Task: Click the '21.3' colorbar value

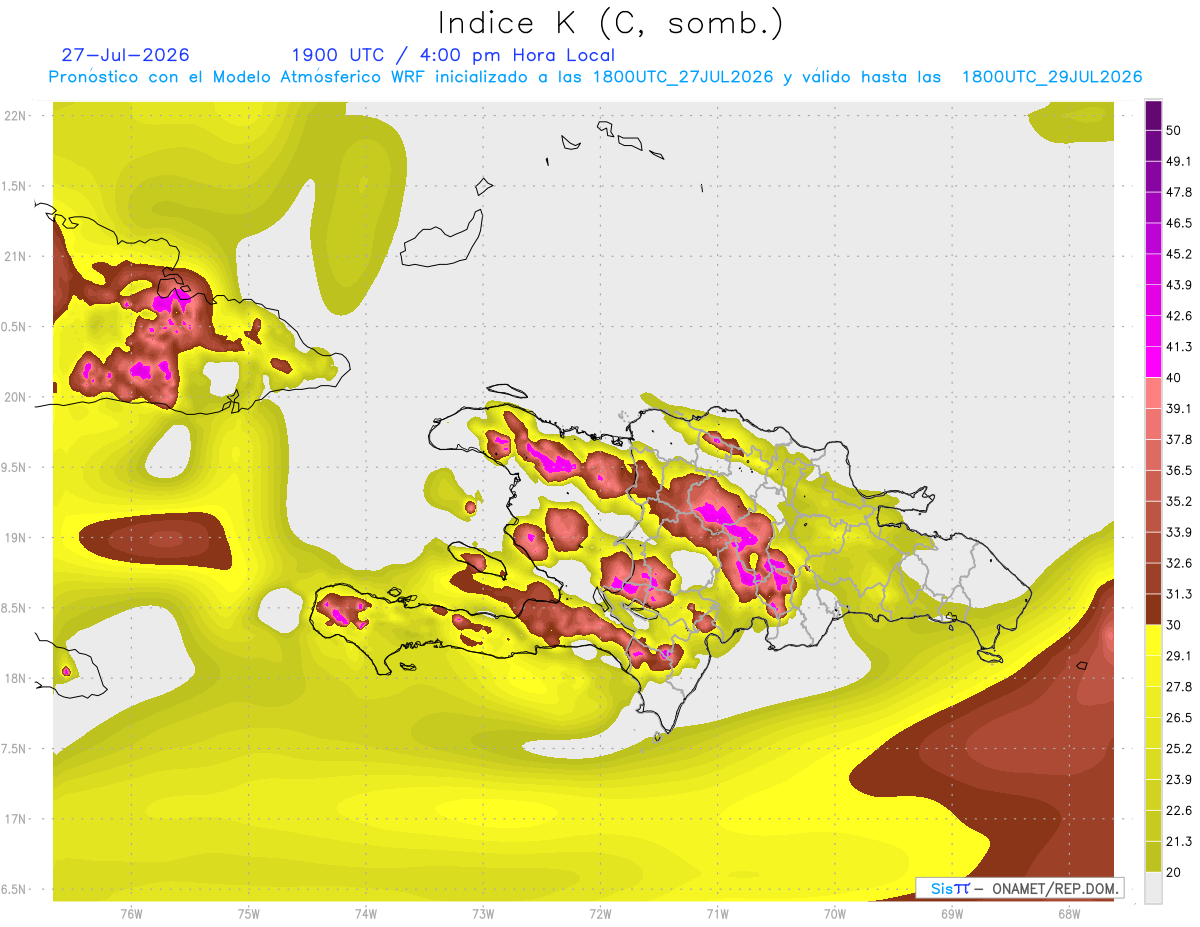Action: click(x=1179, y=841)
